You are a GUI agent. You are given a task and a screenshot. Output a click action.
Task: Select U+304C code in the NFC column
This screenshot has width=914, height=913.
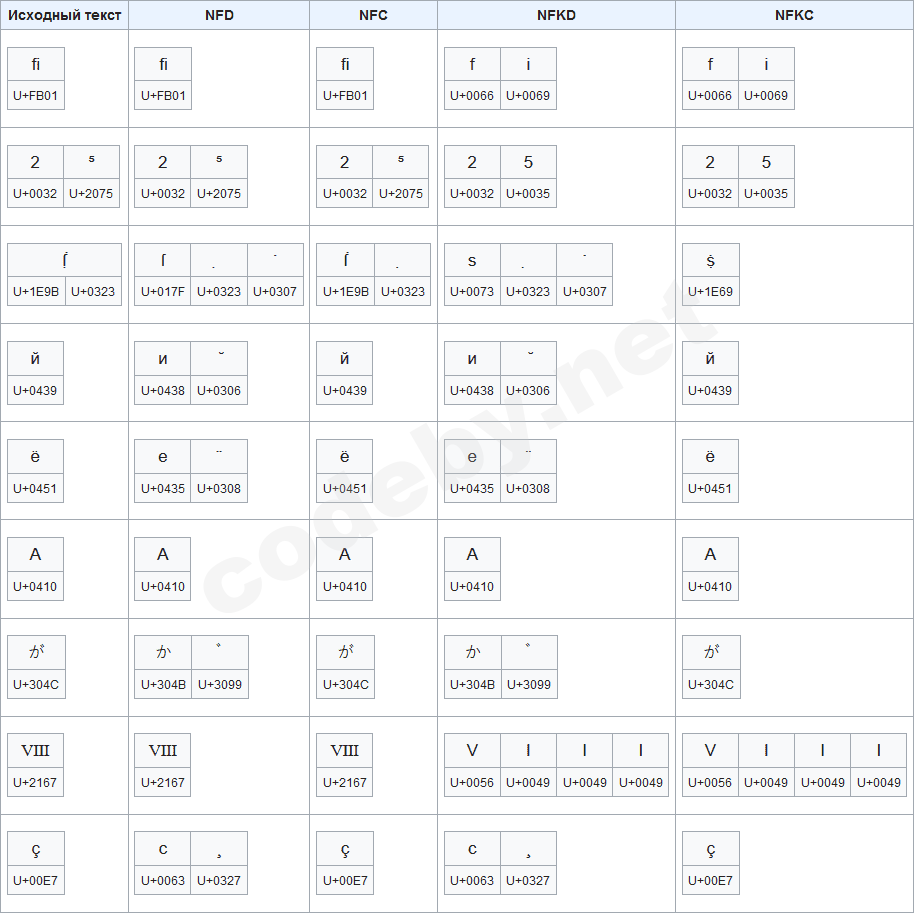346,684
